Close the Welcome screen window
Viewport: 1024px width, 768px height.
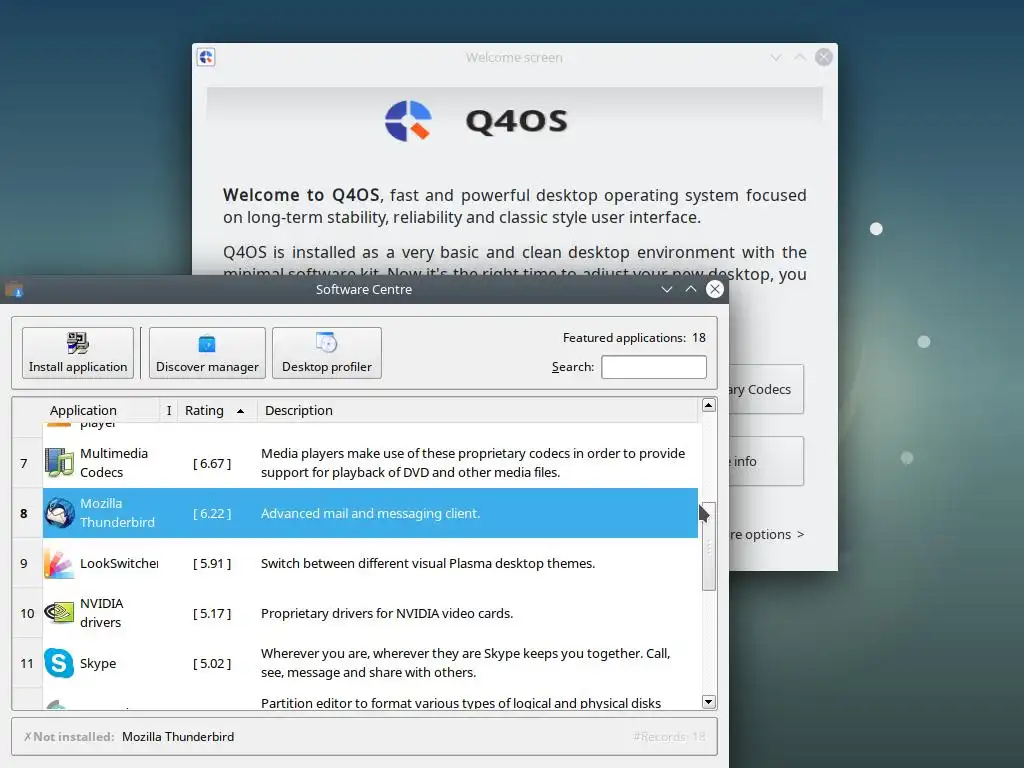(x=824, y=57)
